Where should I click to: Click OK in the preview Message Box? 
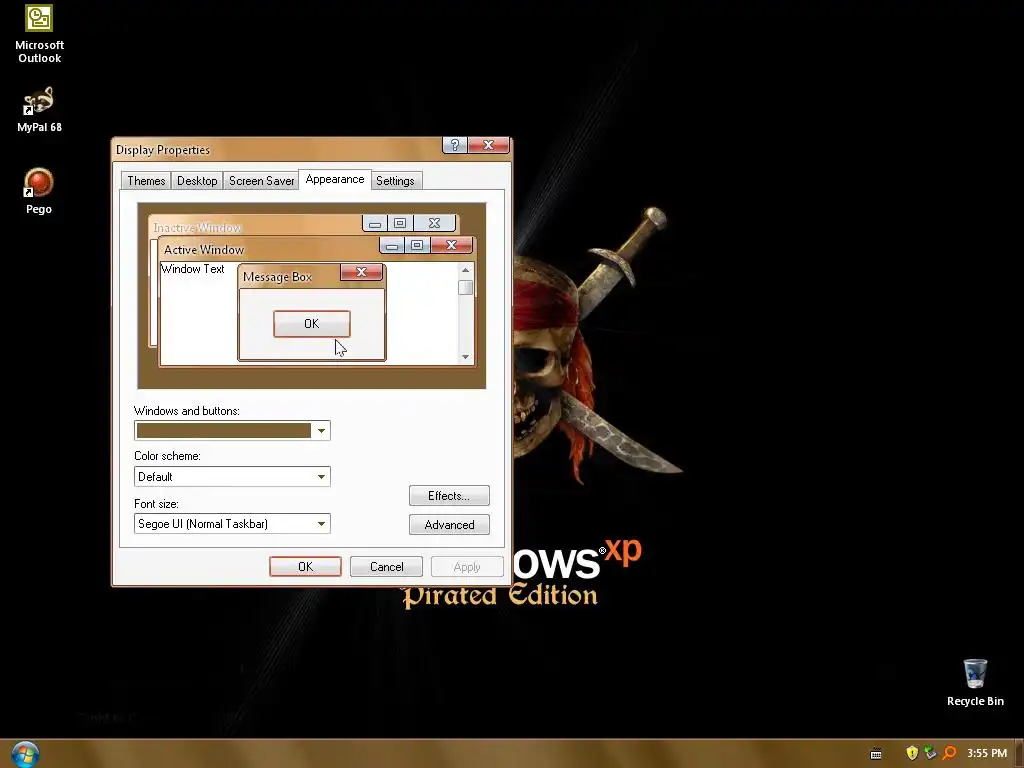[312, 324]
